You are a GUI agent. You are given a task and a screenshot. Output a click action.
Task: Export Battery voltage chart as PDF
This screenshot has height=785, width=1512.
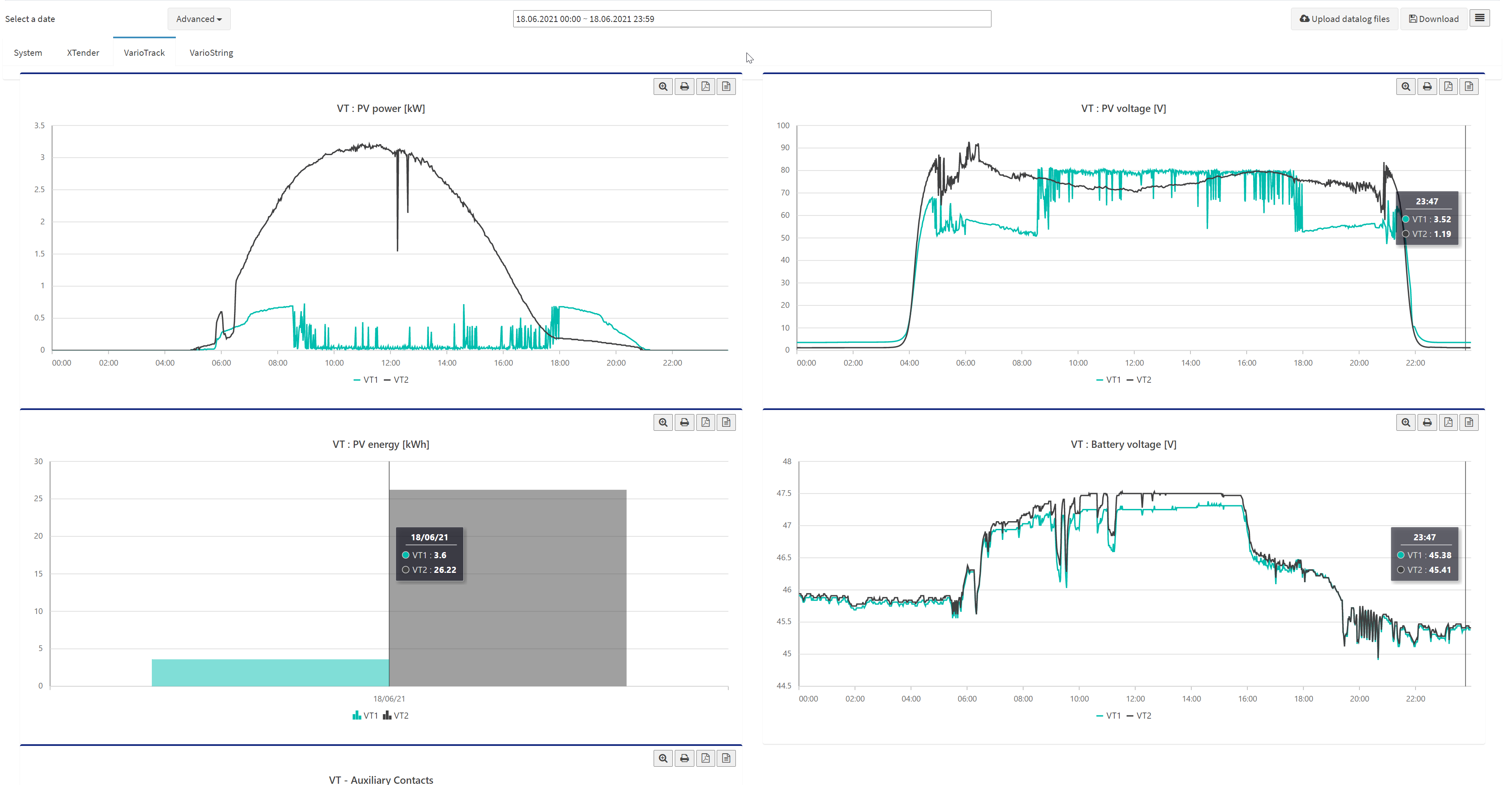1448,422
